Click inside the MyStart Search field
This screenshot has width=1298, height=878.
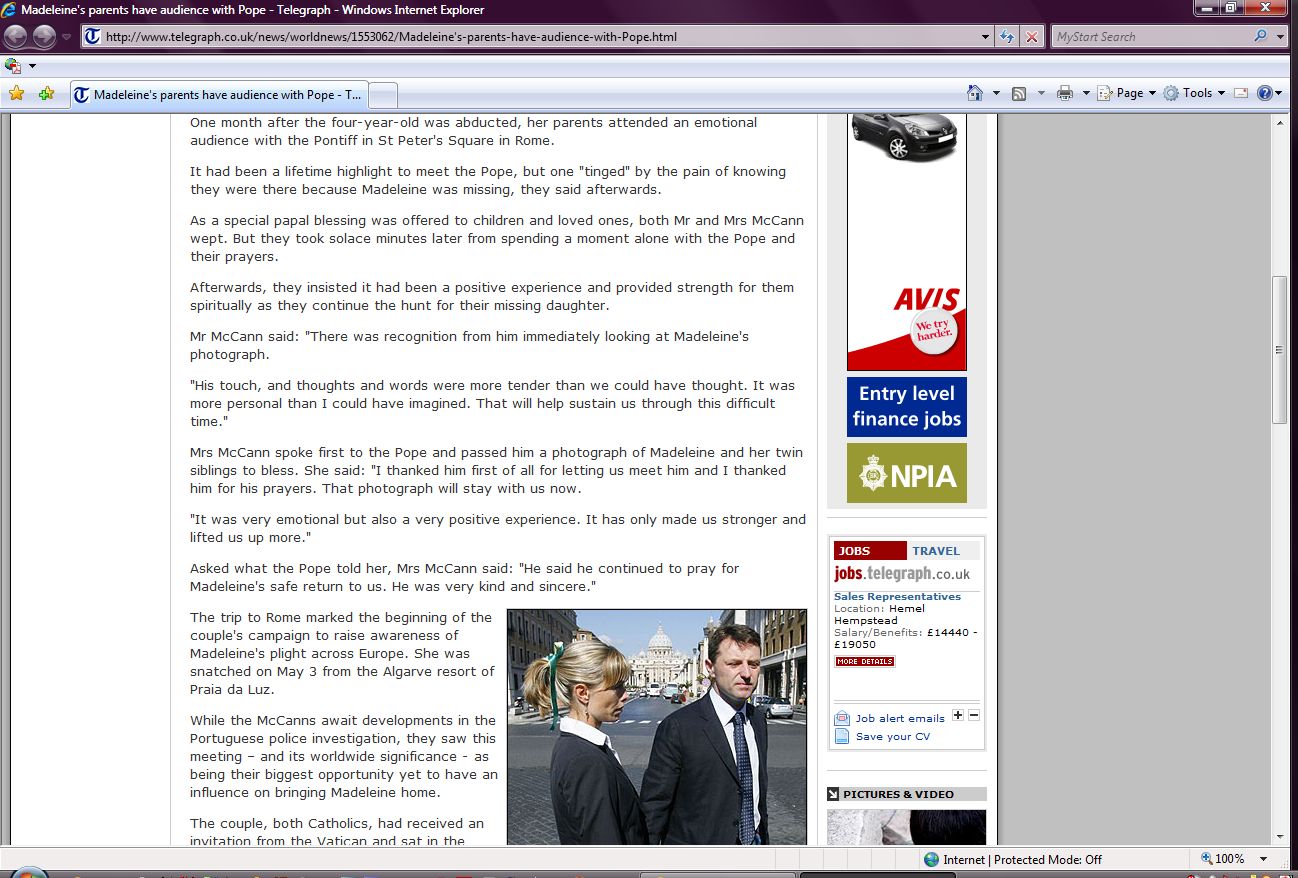point(1150,37)
